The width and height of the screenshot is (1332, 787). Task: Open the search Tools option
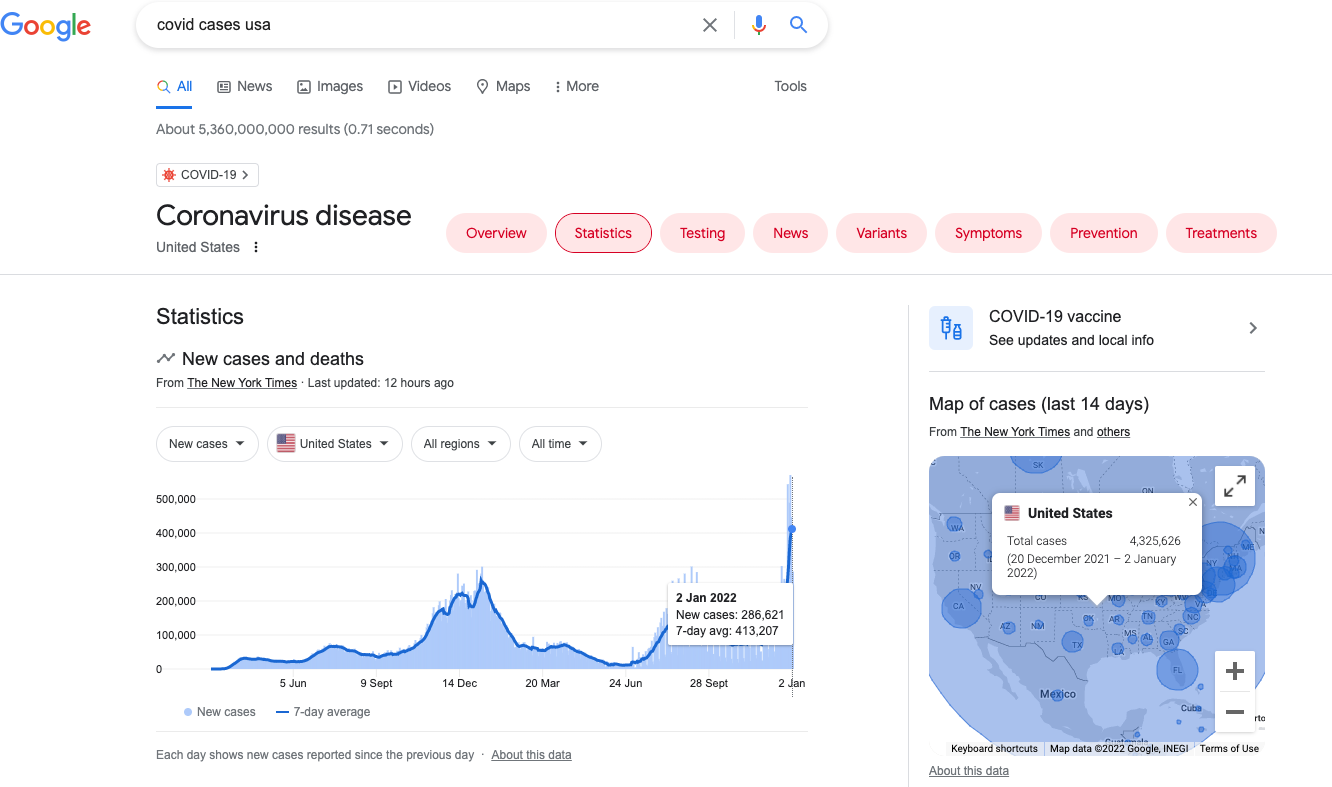coord(790,87)
